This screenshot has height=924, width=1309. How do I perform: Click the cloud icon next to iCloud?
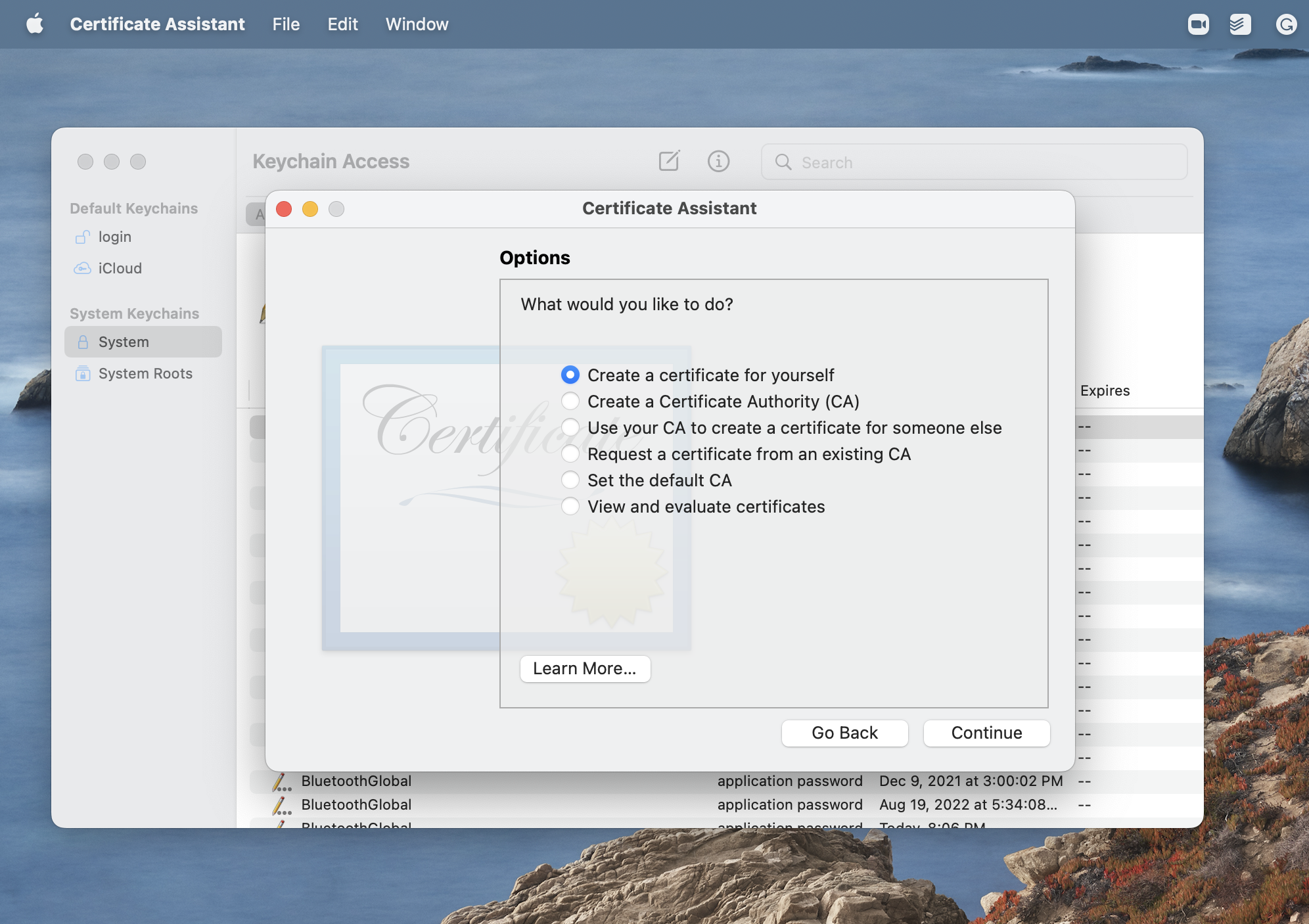(82, 268)
